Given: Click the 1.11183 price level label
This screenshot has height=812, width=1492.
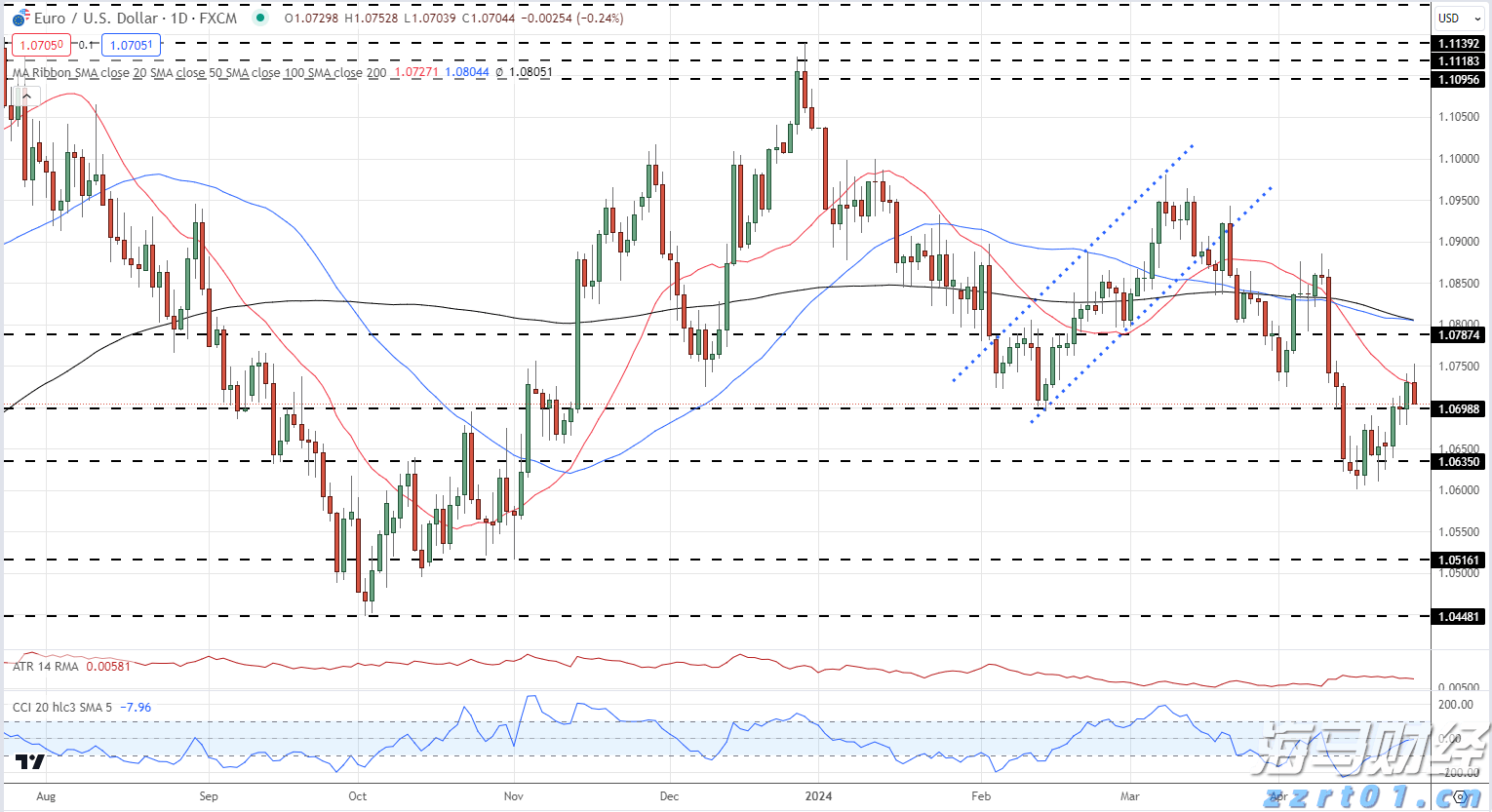Looking at the screenshot, I should (x=1459, y=61).
